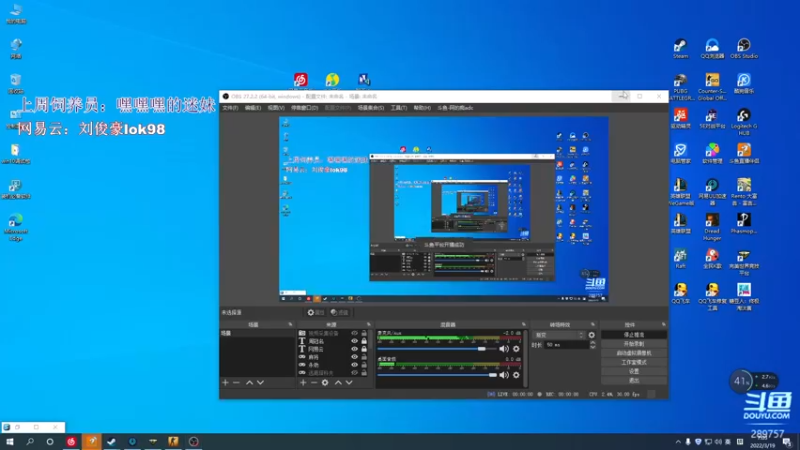Open microphone audio settings gear
The width and height of the screenshot is (800, 450).
coord(516,349)
